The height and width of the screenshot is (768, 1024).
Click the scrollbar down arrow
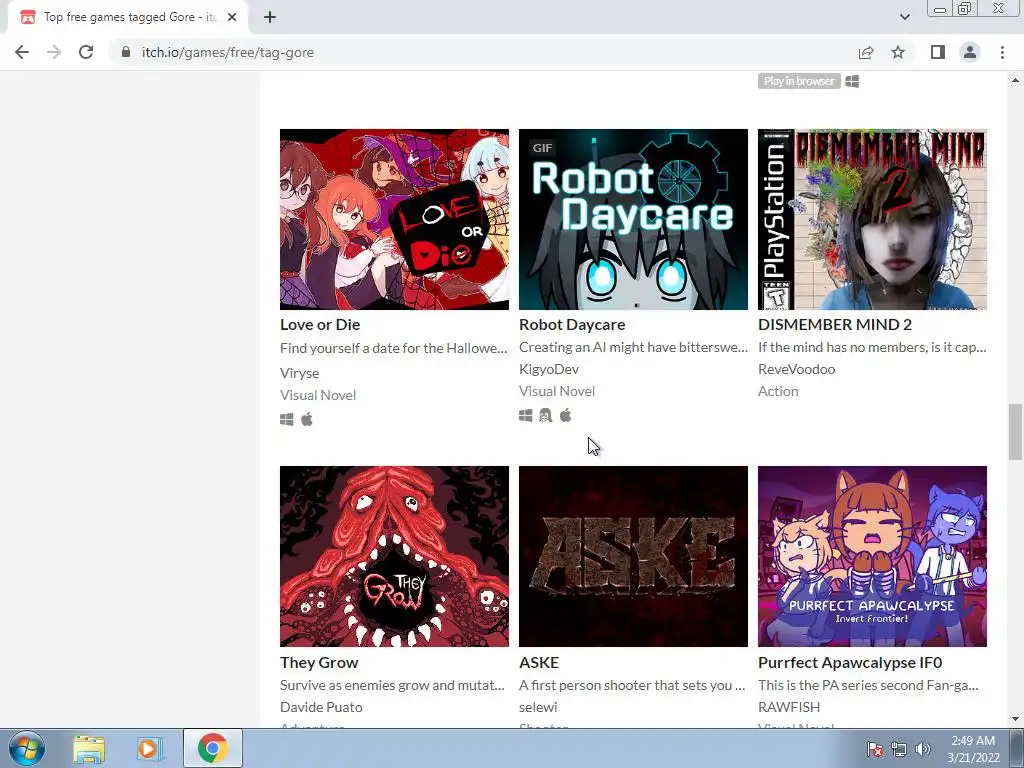click(x=1015, y=719)
